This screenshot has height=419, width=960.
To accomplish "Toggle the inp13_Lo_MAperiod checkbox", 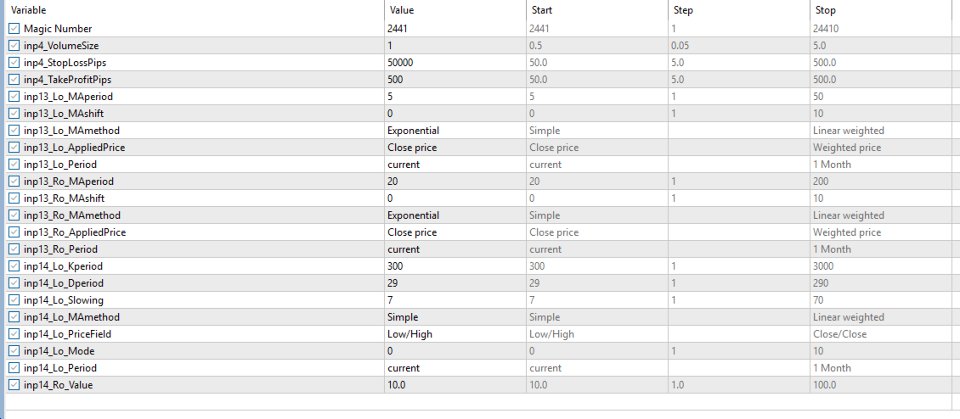I will pyautogui.click(x=13, y=97).
